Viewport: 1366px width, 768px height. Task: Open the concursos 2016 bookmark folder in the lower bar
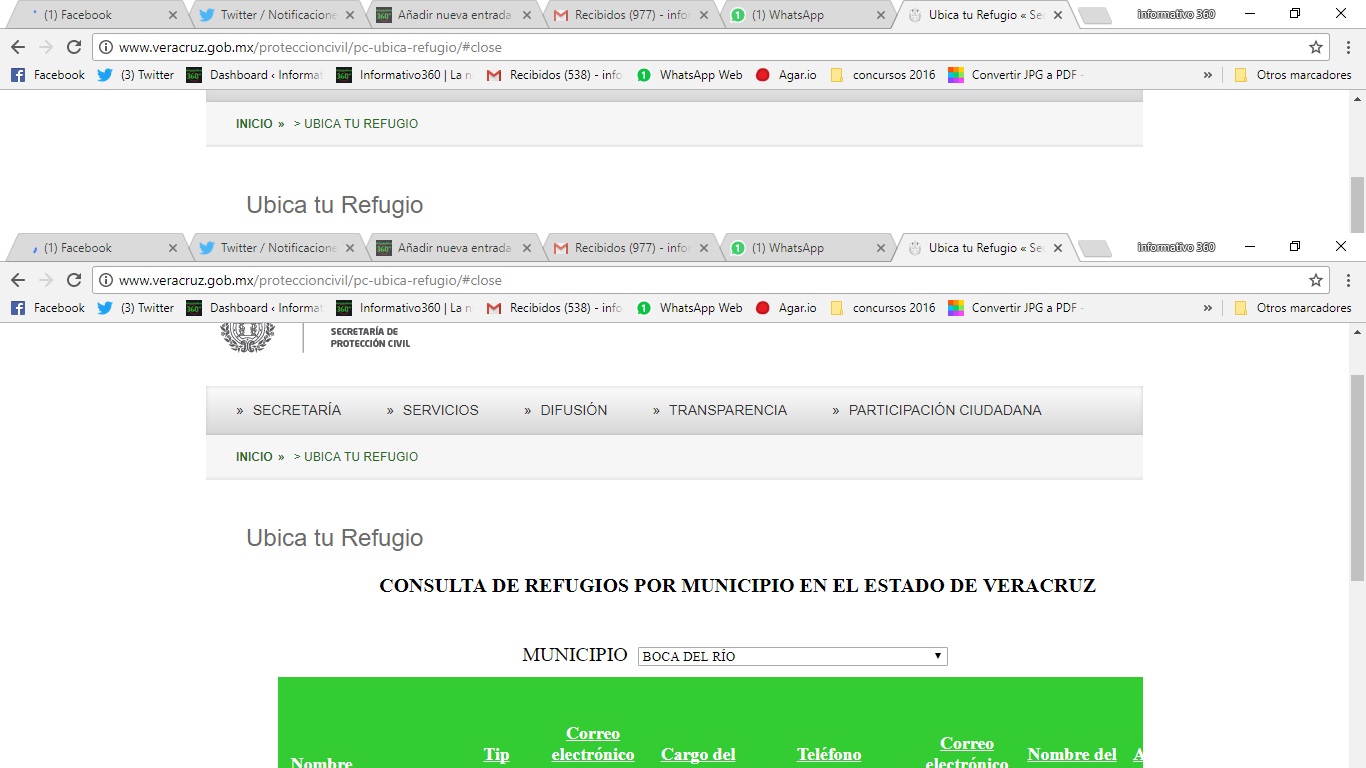pyautogui.click(x=883, y=308)
